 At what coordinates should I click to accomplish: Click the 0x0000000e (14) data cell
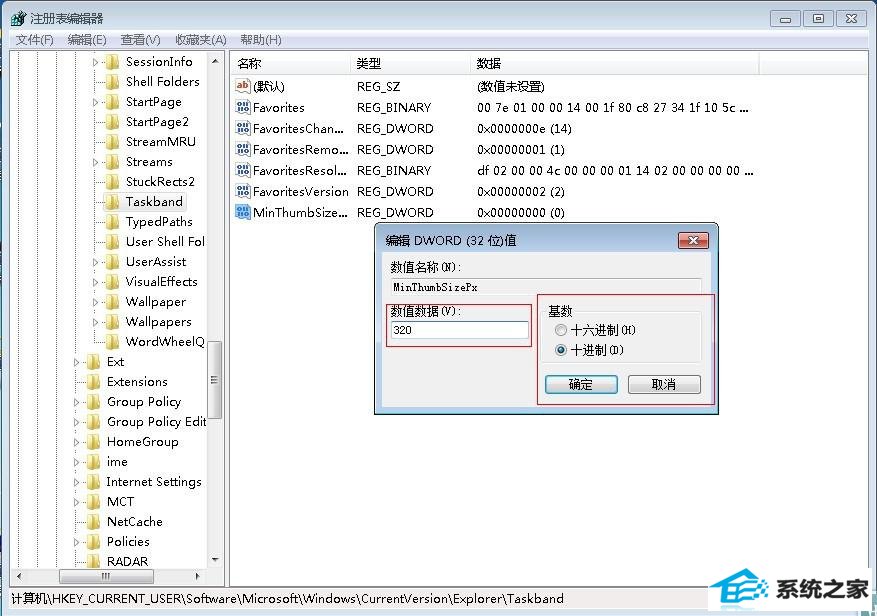[524, 129]
